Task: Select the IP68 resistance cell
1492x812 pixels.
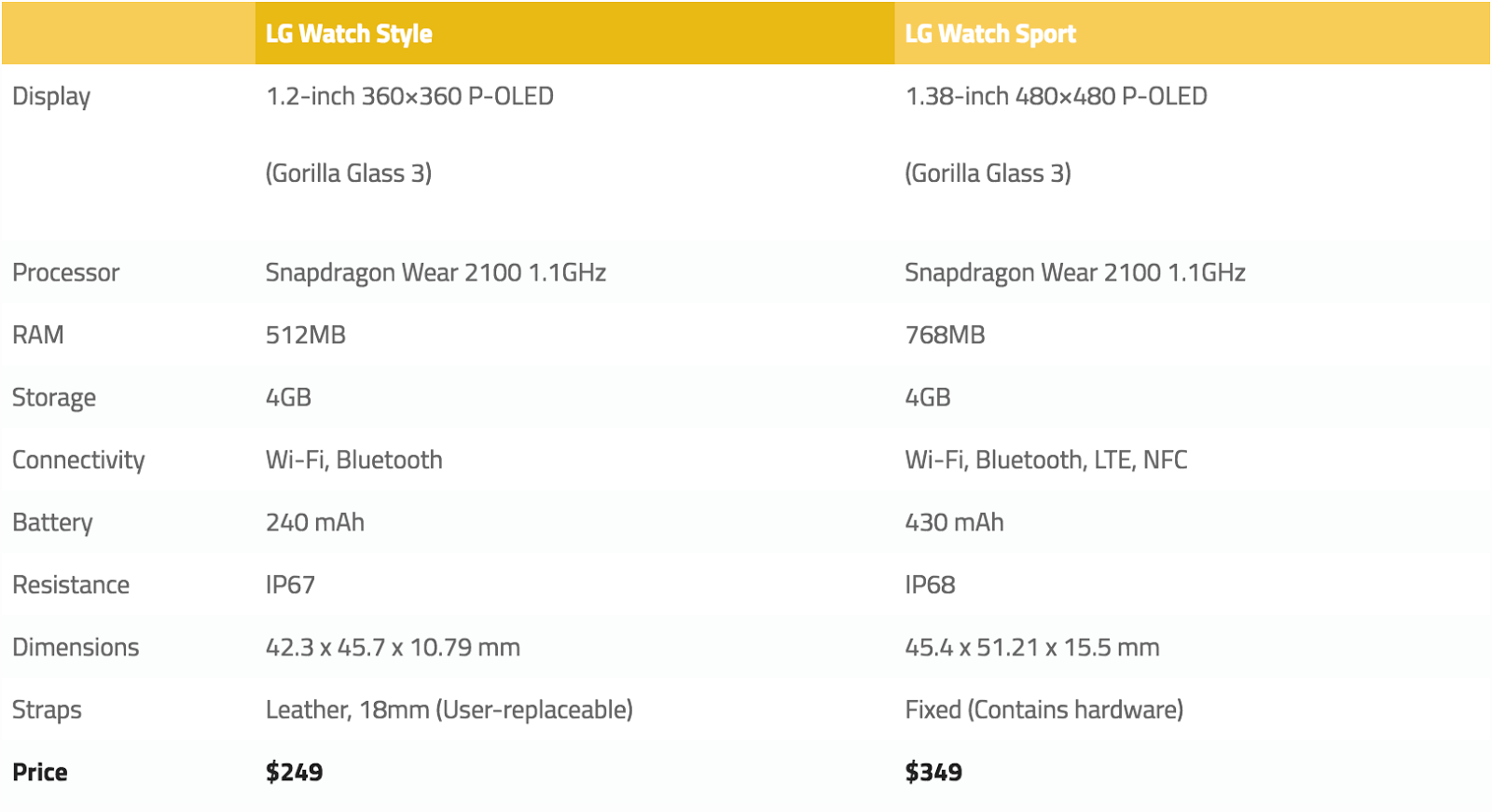Action: [x=930, y=585]
